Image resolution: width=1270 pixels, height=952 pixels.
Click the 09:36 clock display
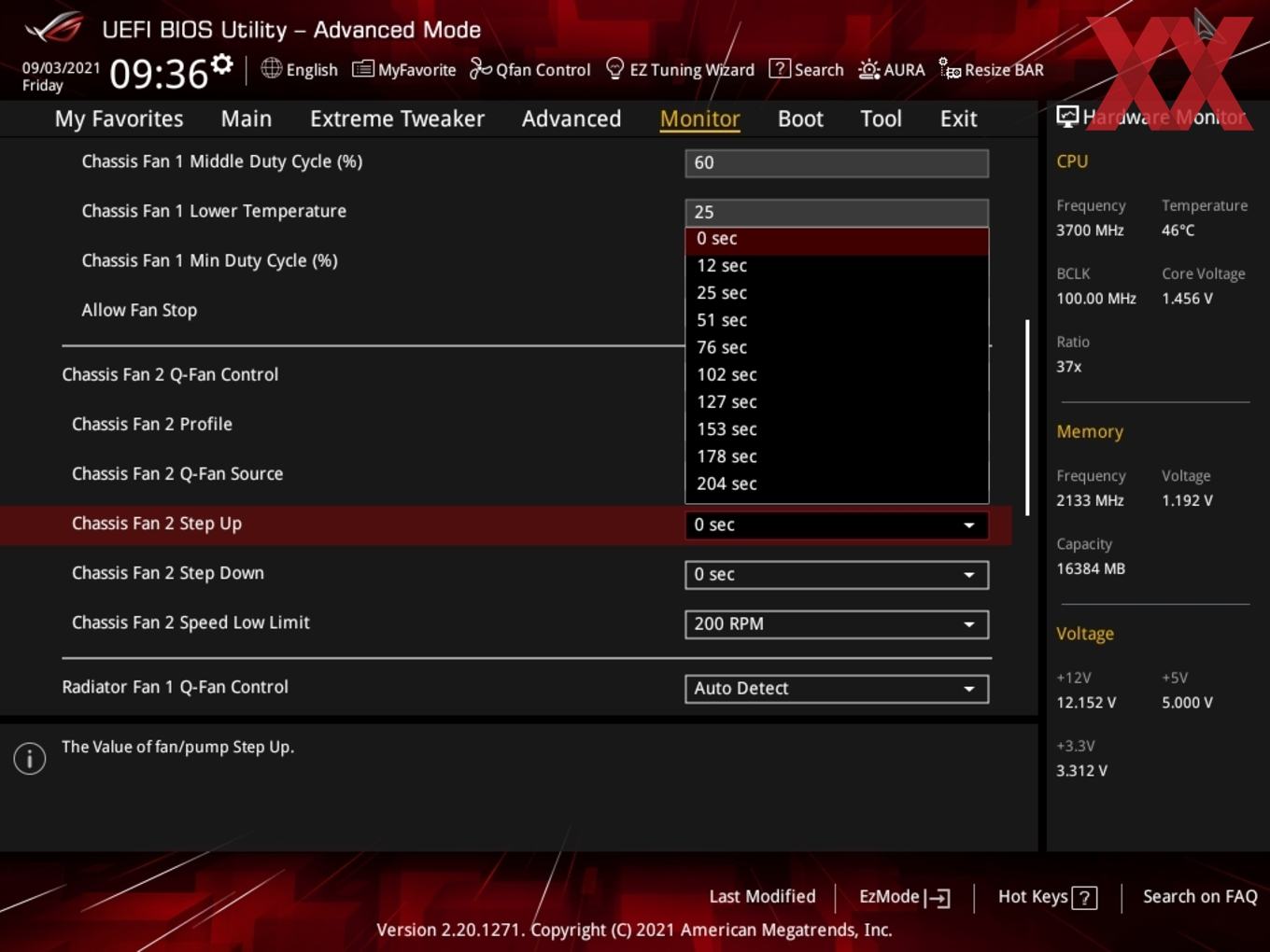159,73
